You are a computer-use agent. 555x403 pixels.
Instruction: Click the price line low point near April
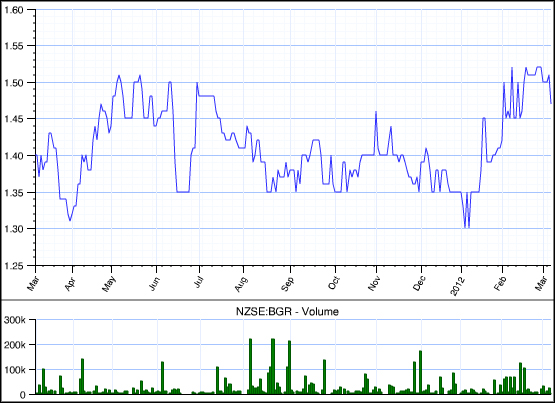click(70, 220)
